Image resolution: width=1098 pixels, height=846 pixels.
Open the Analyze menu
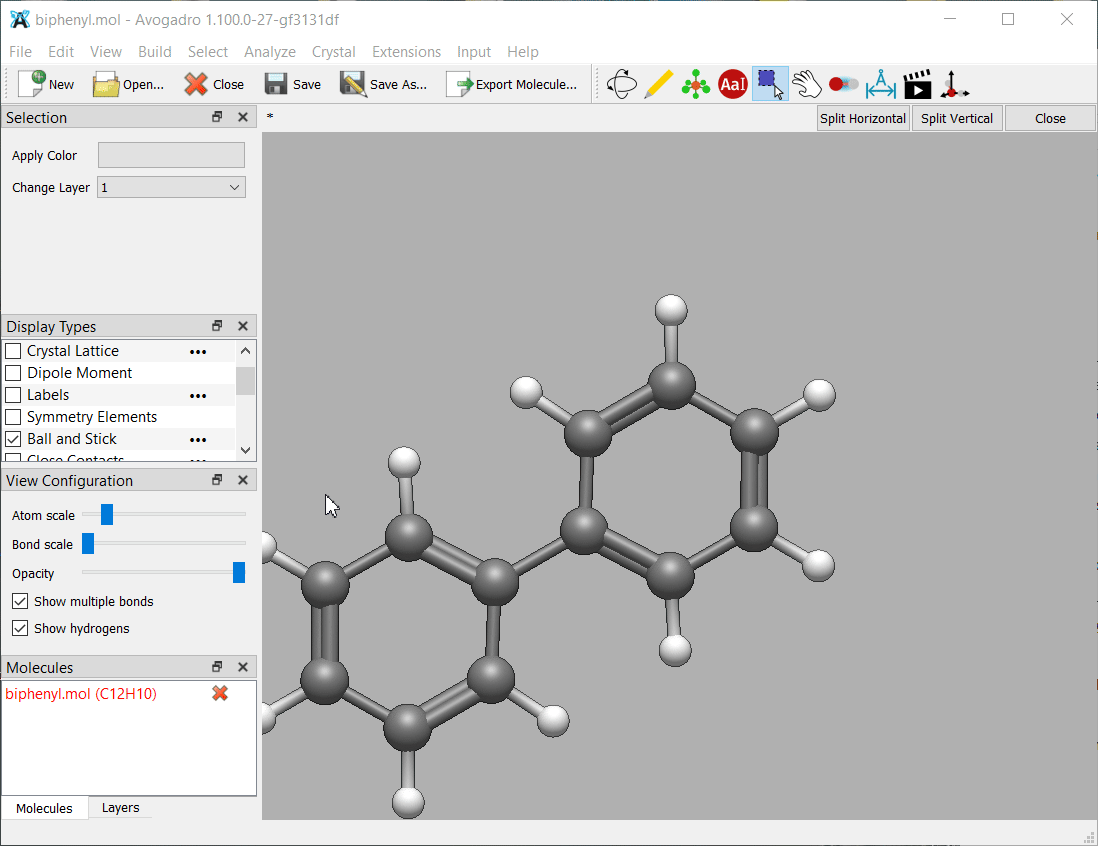(270, 52)
